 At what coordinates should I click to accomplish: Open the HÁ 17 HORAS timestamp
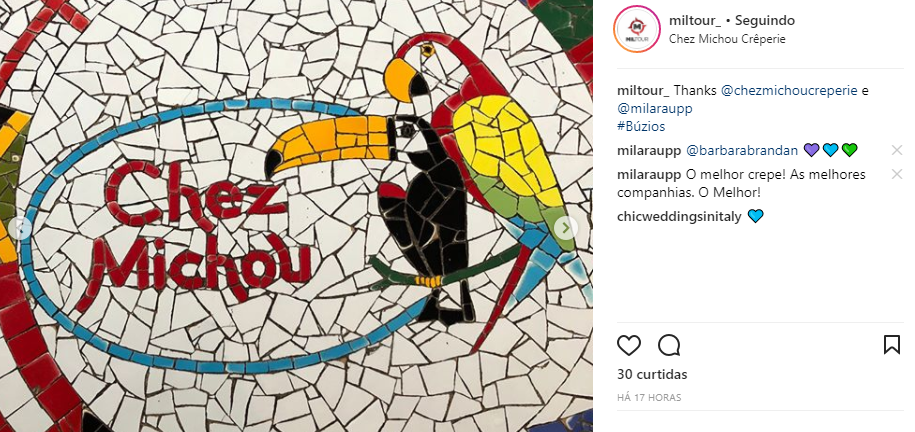pyautogui.click(x=649, y=398)
